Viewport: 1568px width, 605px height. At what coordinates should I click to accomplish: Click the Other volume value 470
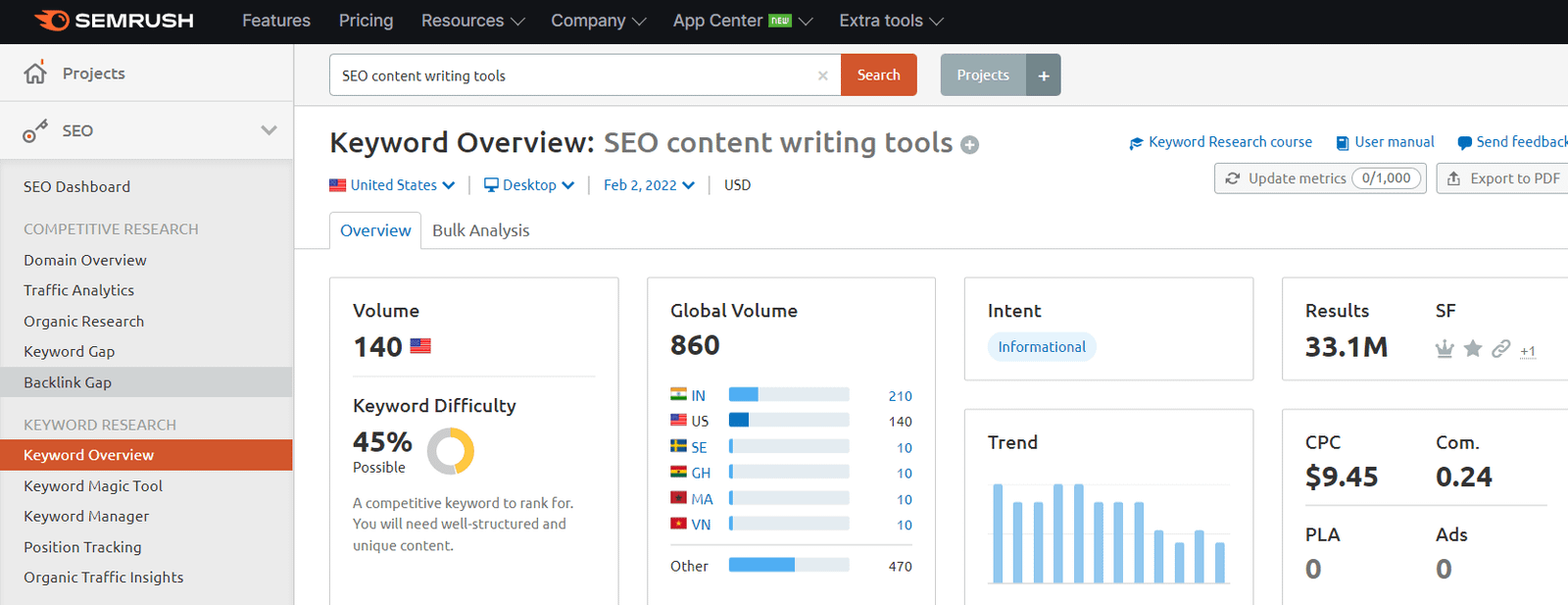pos(901,567)
